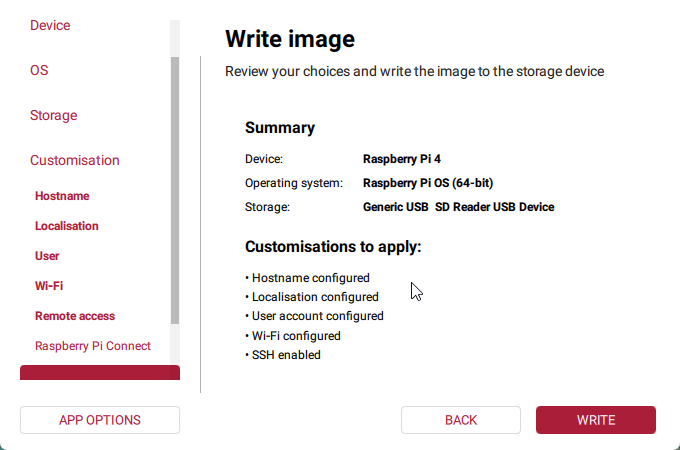Open the Device step in sidebar
Screen dimensions: 680x450
point(50,25)
